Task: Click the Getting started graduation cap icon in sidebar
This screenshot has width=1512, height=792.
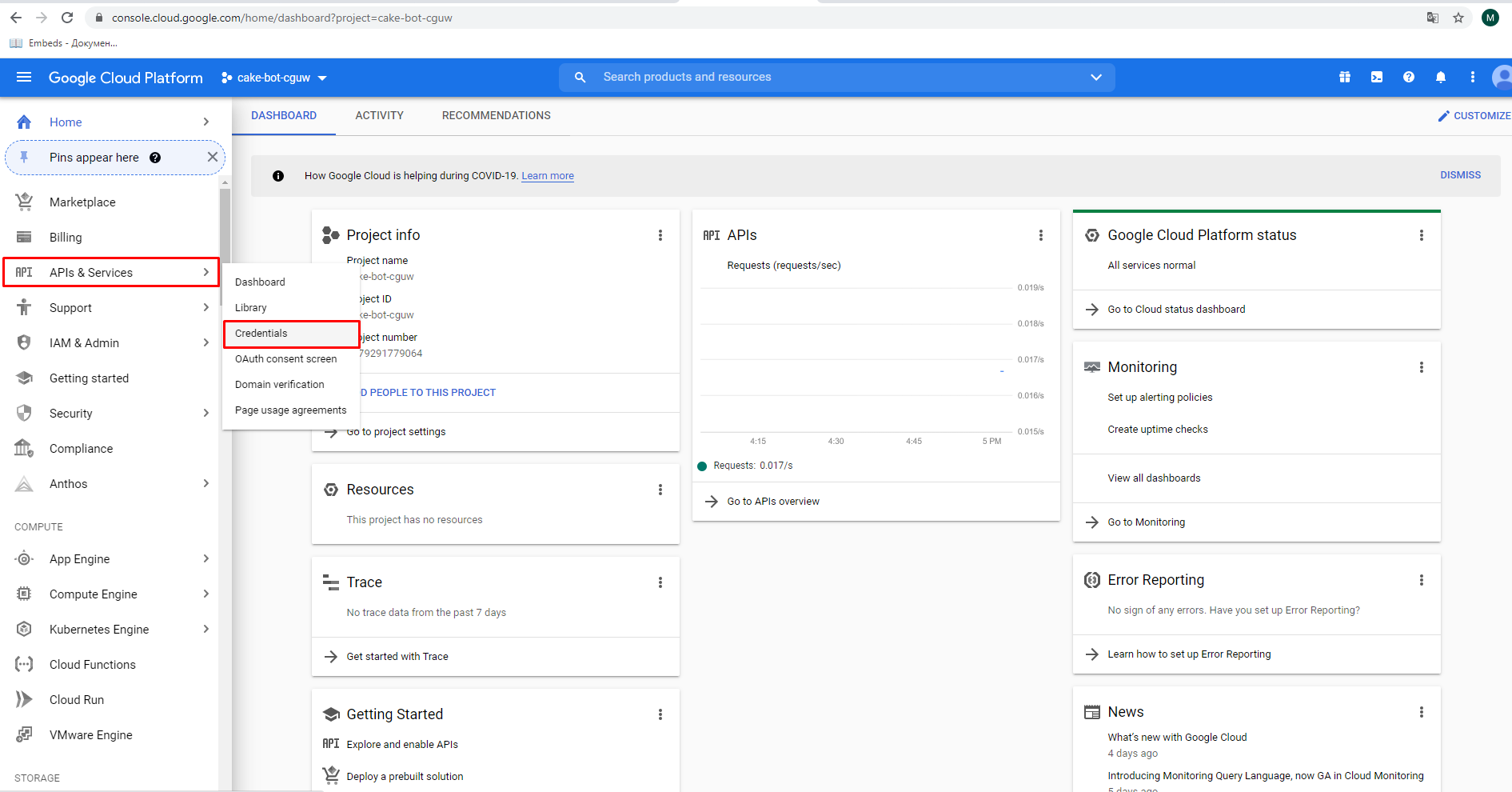Action: pyautogui.click(x=24, y=378)
